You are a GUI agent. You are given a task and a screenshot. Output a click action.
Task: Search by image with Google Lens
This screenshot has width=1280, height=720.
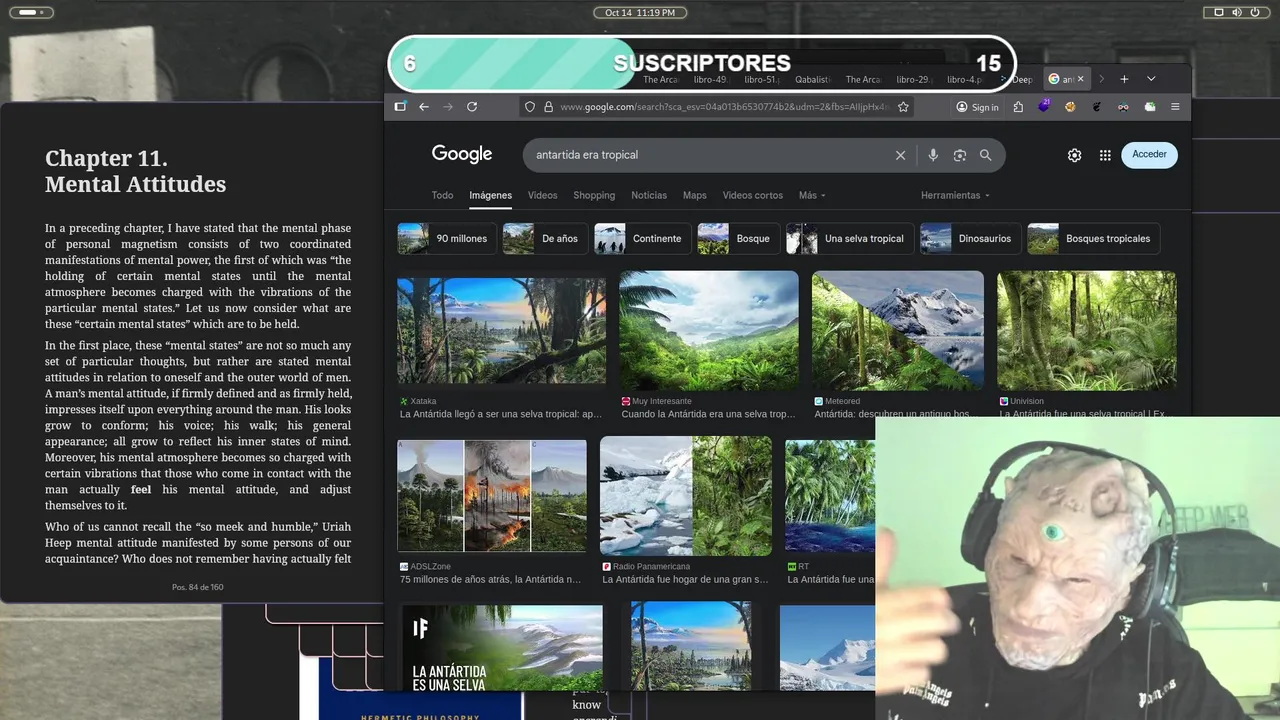pos(960,155)
